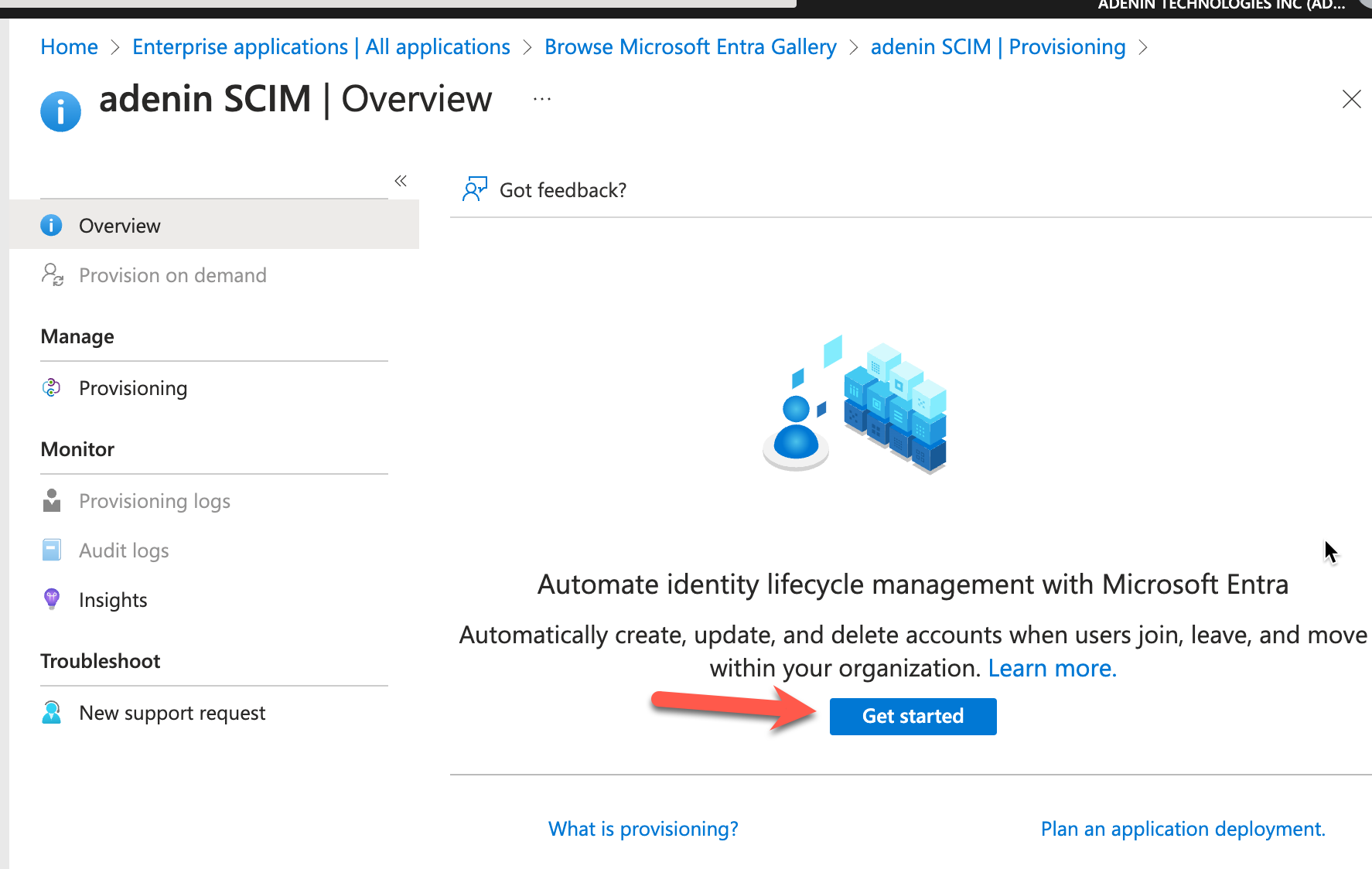Go to Home breadcrumb
1372x869 pixels.
(x=69, y=47)
